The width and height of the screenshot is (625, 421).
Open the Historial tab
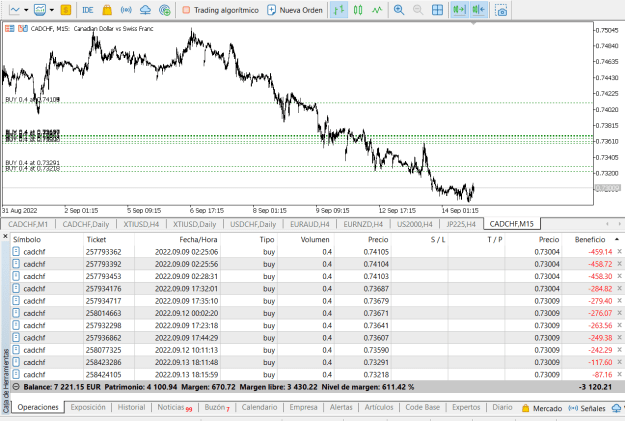point(131,407)
